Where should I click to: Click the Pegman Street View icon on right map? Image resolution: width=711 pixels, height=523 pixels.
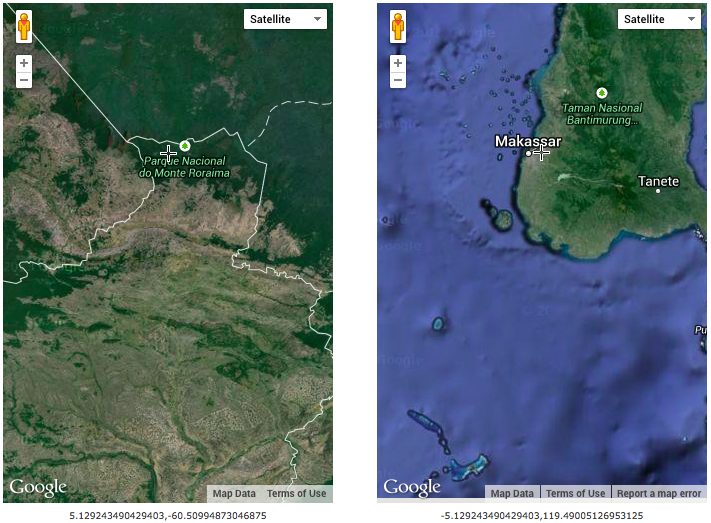(x=398, y=27)
